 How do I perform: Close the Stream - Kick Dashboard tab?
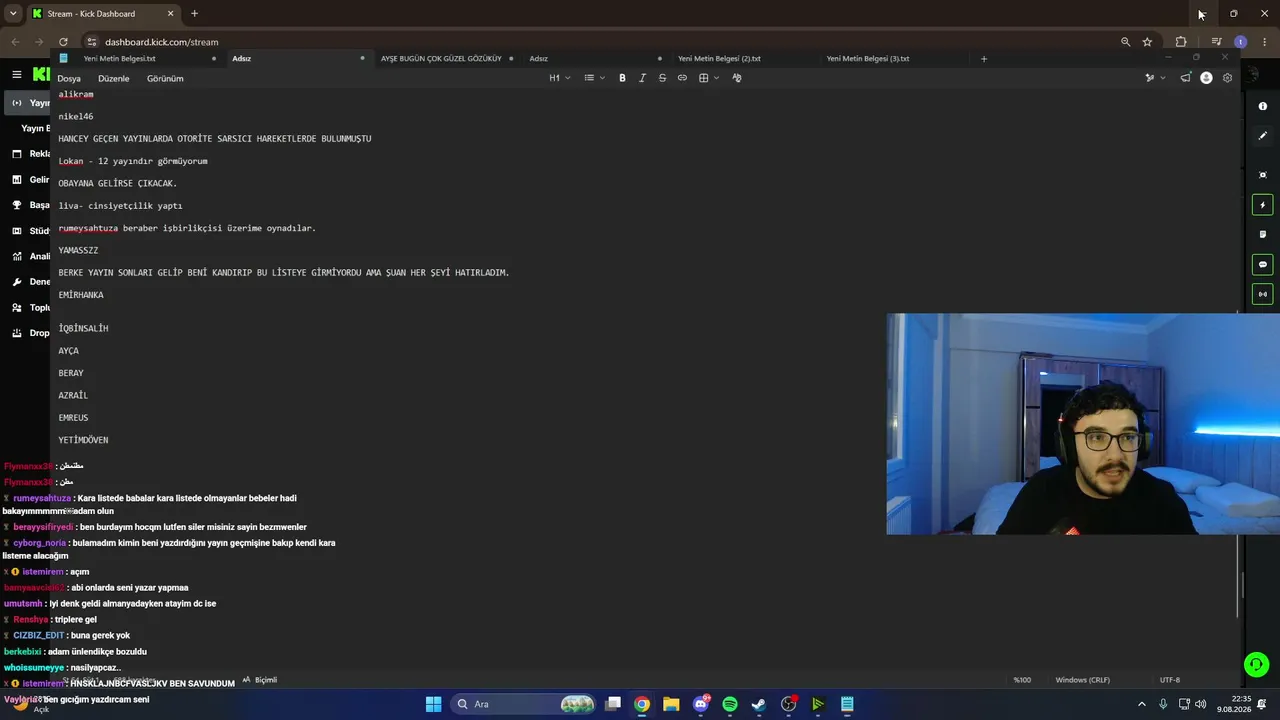[x=170, y=14]
